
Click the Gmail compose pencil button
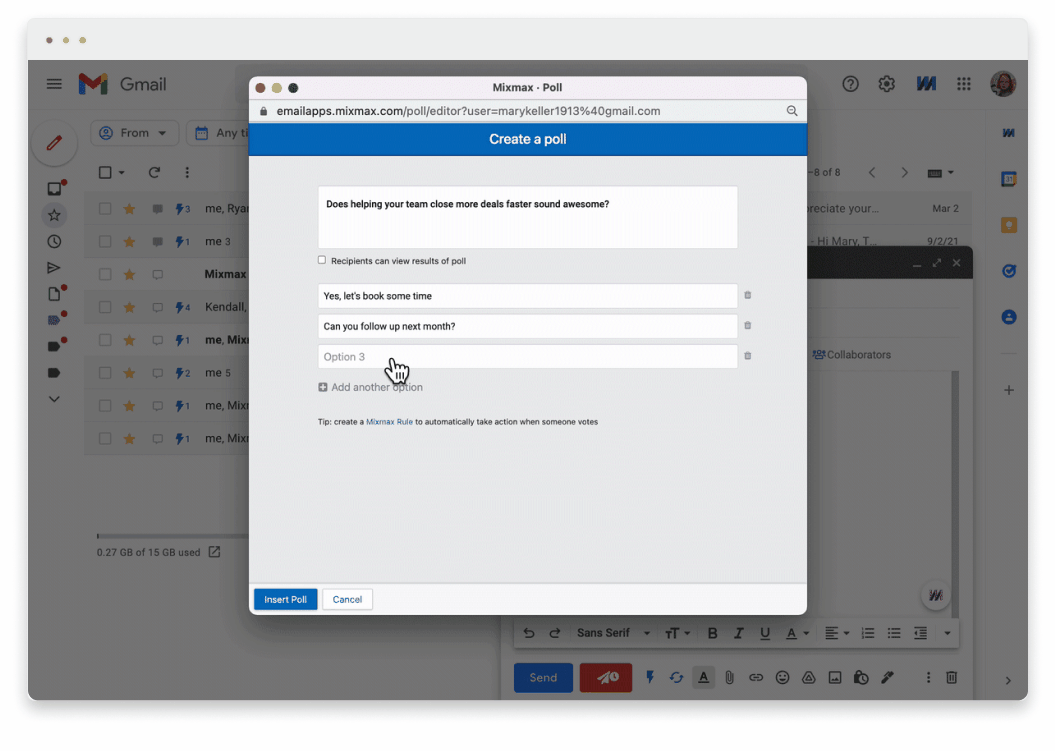coord(54,143)
